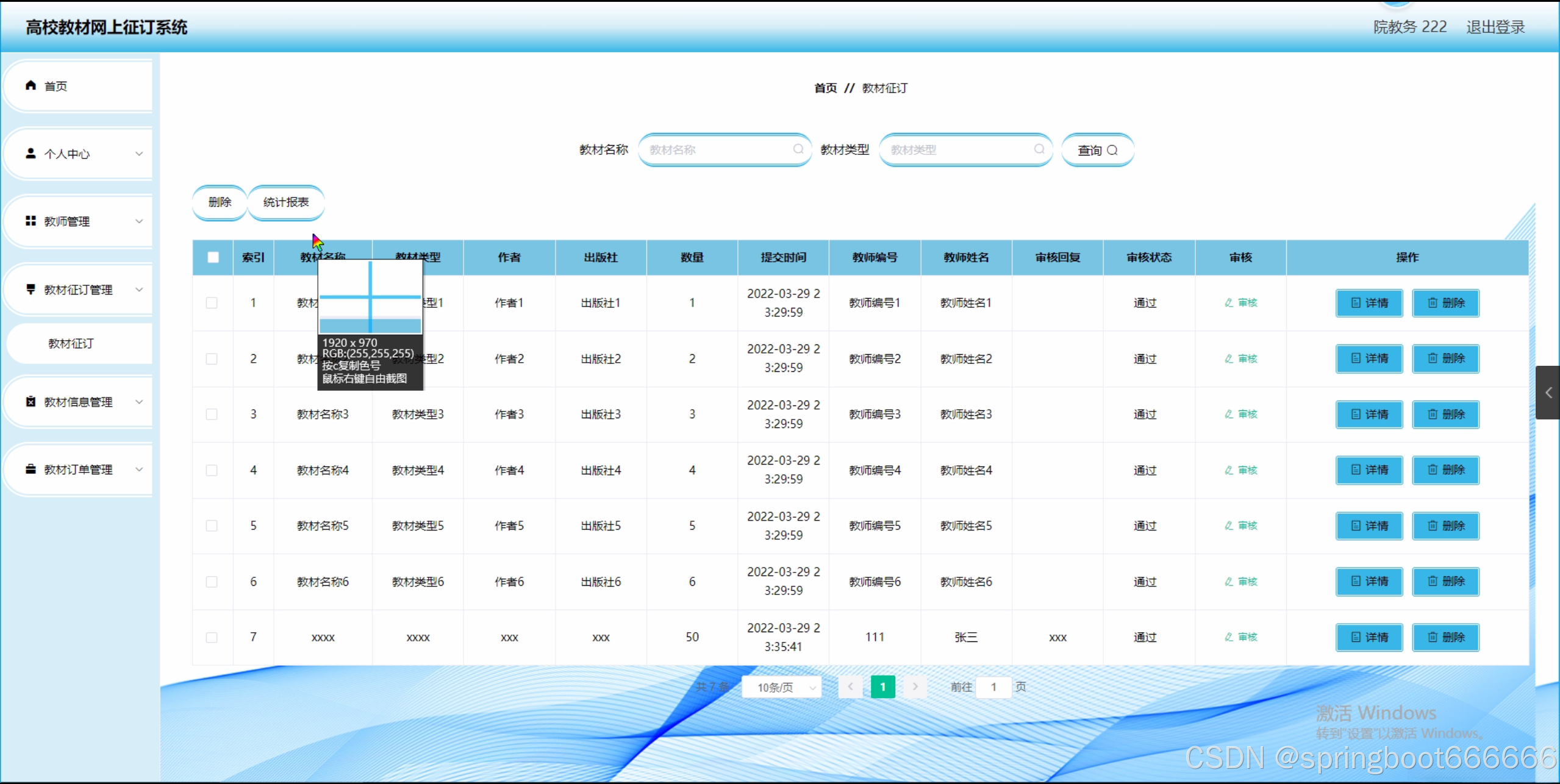Click 退出登录 link at top right
The image size is (1560, 784).
[x=1495, y=27]
